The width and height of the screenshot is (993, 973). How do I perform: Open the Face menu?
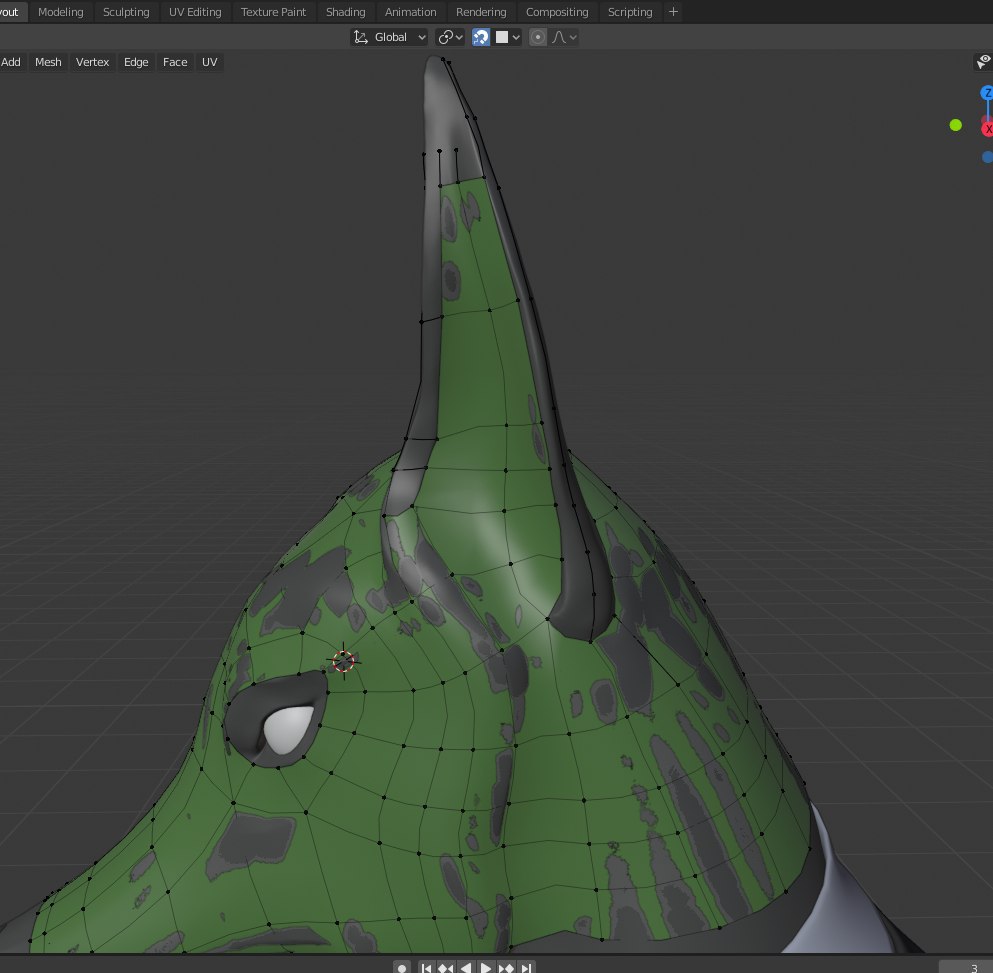(175, 62)
